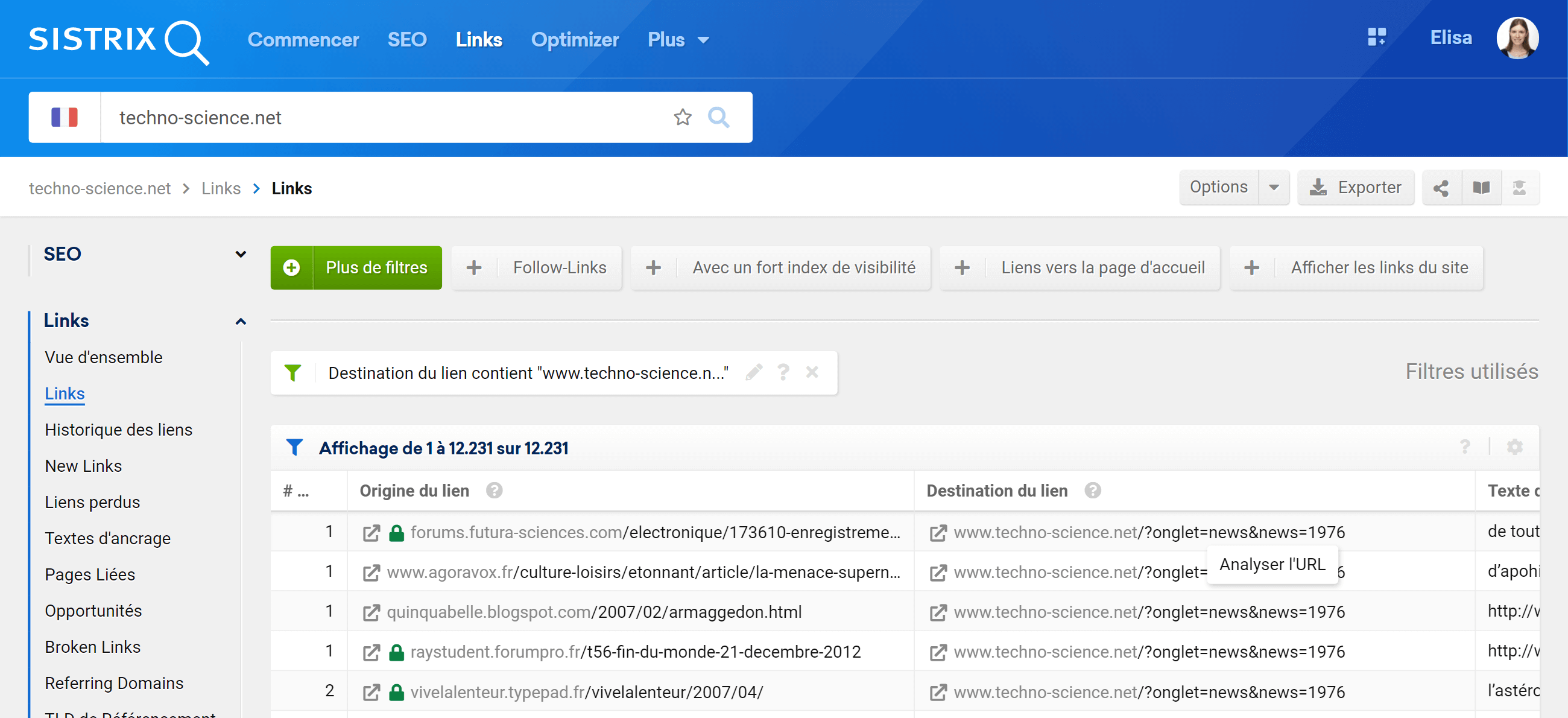Click the Analyser l'URL tooltip button
Image resolution: width=1568 pixels, height=718 pixels.
[x=1272, y=565]
